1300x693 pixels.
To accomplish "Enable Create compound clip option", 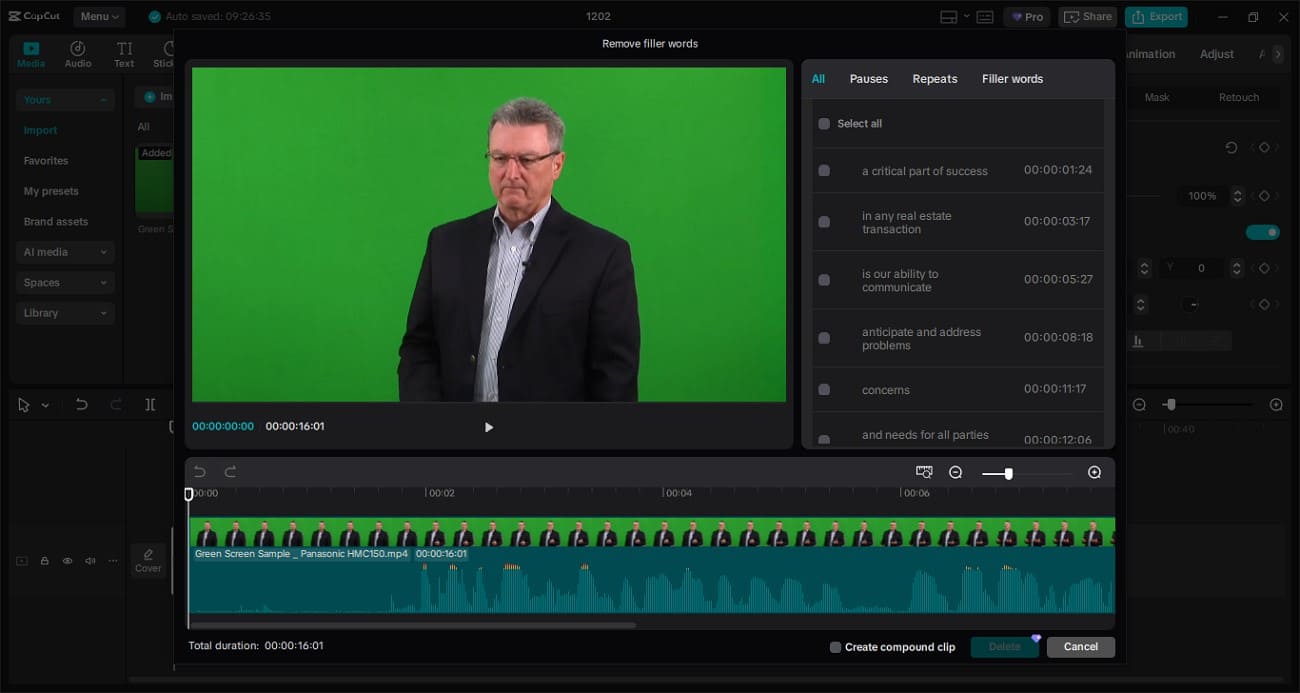I will click(x=835, y=647).
